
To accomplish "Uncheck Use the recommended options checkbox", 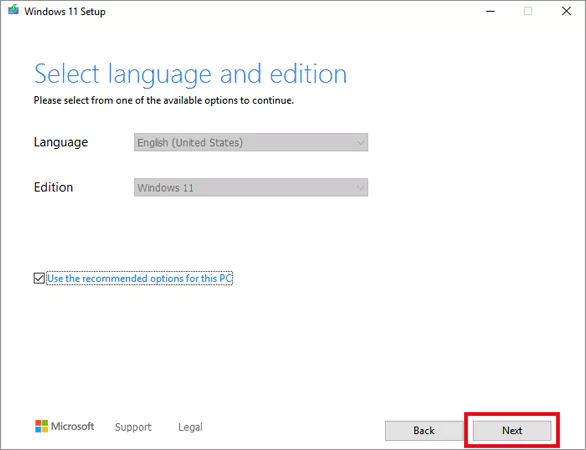I will 39,278.
